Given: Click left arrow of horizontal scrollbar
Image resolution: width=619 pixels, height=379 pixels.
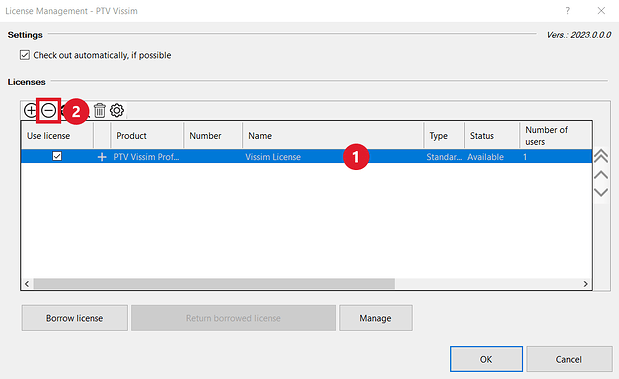Looking at the screenshot, I should 27,284.
